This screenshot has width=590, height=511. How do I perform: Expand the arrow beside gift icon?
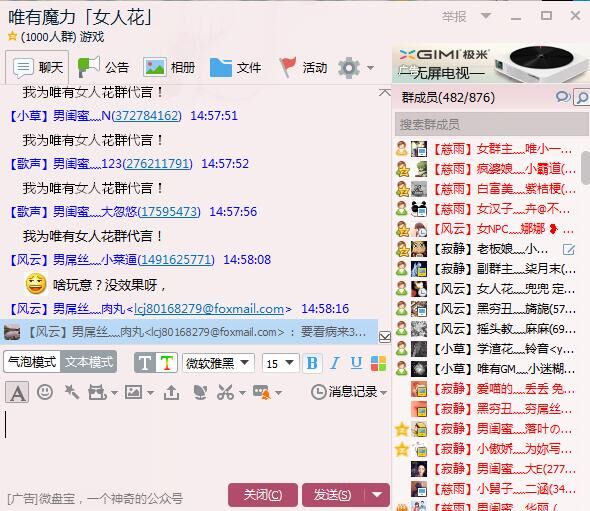pyautogui.click(x=114, y=393)
